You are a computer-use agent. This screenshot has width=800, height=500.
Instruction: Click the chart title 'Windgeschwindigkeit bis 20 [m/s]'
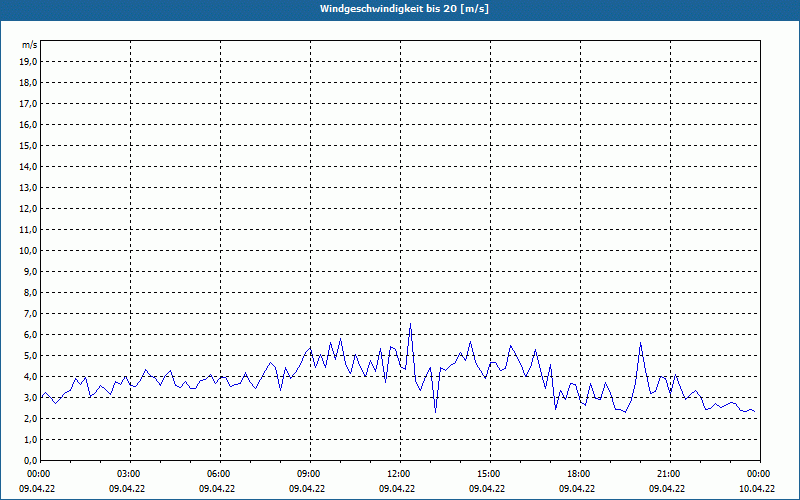[404, 9]
